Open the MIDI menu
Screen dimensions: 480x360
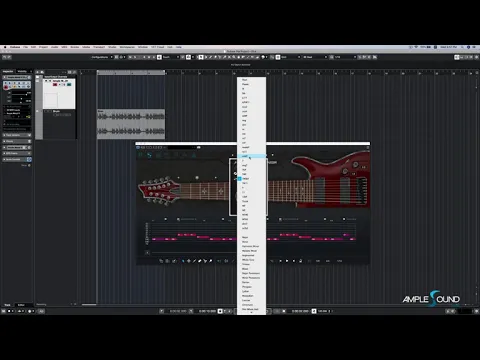click(64, 47)
